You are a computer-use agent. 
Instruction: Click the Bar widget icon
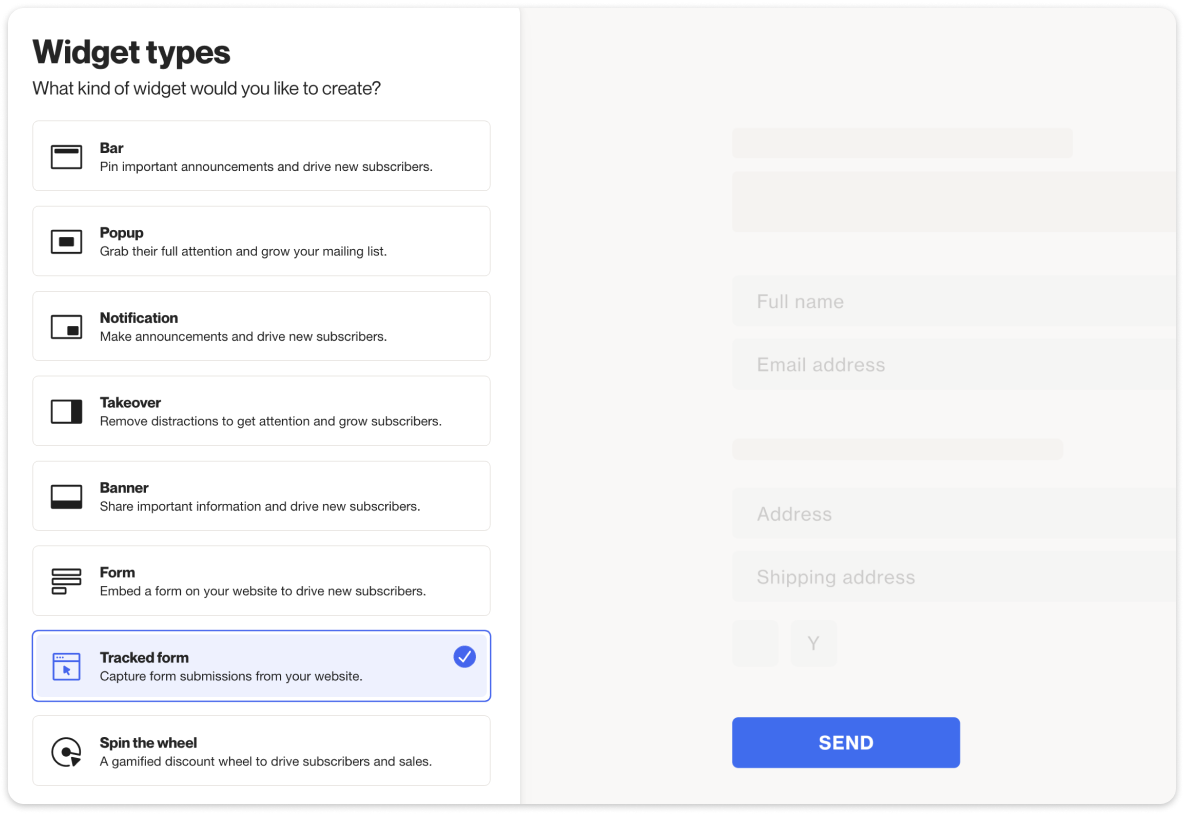coord(66,157)
